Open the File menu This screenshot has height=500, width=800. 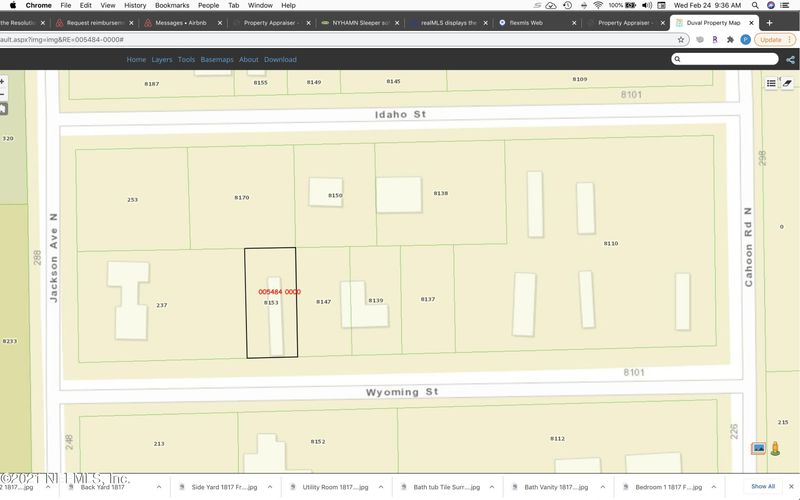point(66,5)
